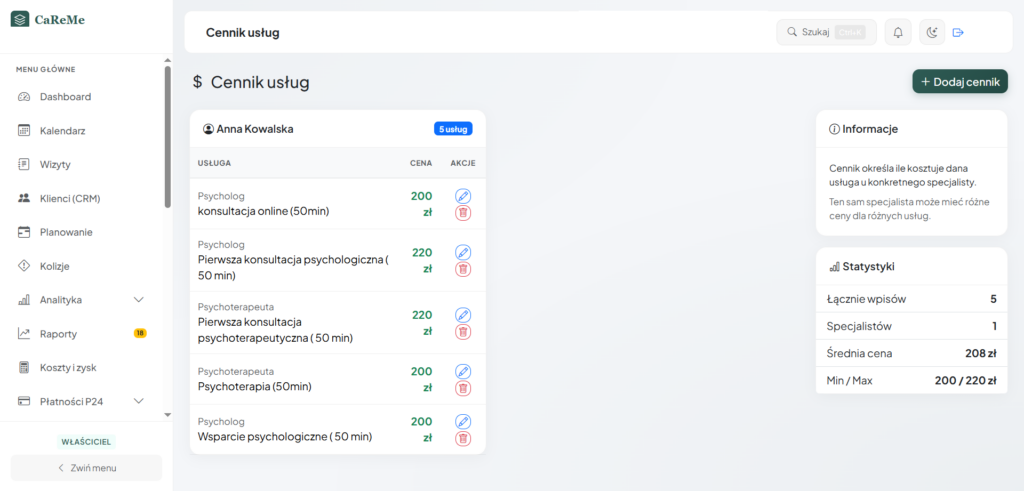Click the sidebar scroll down arrow
The width and height of the screenshot is (1024, 491).
tap(168, 415)
